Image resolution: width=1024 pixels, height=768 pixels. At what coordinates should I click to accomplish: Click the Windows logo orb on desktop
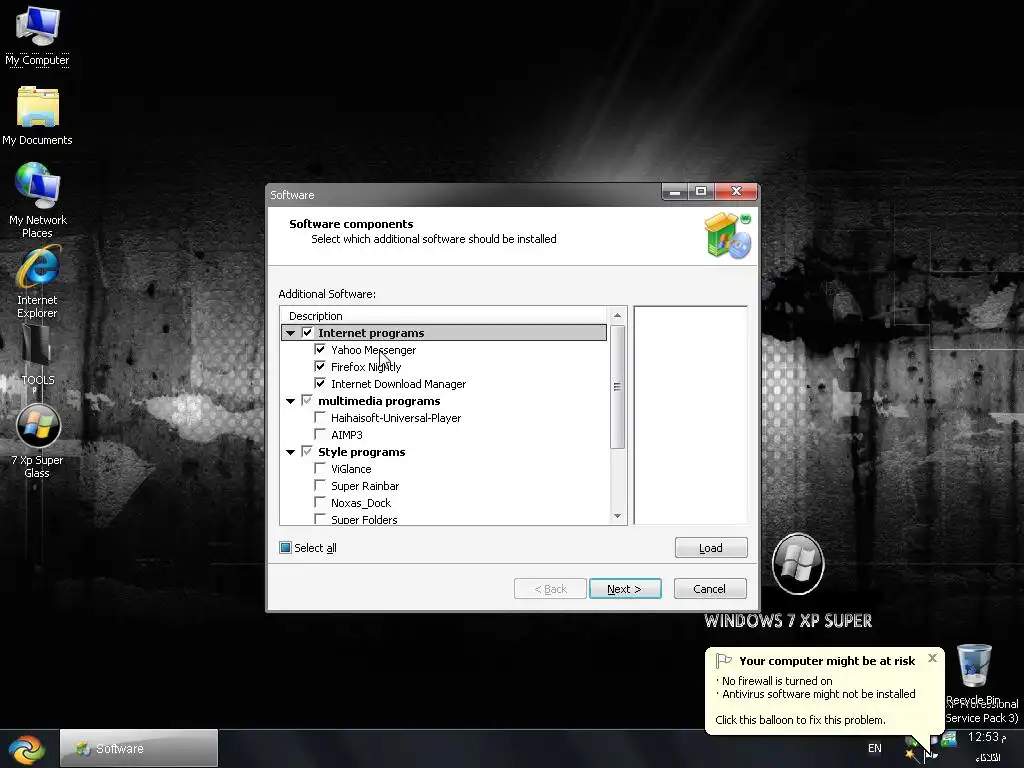point(798,564)
